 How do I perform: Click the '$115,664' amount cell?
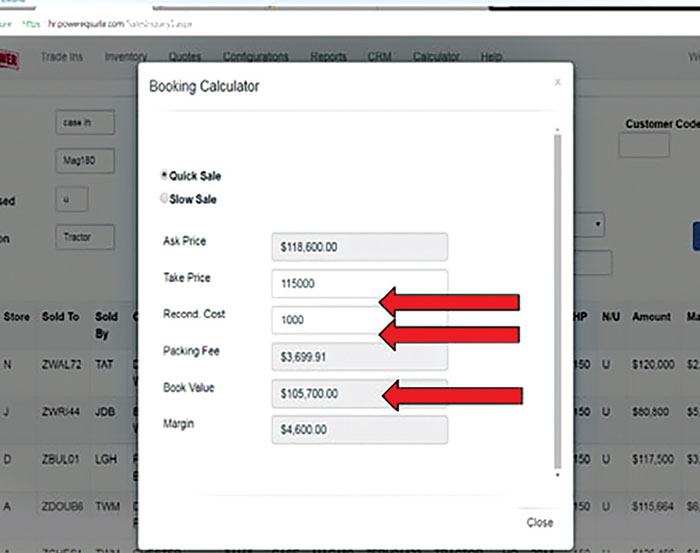pos(653,507)
